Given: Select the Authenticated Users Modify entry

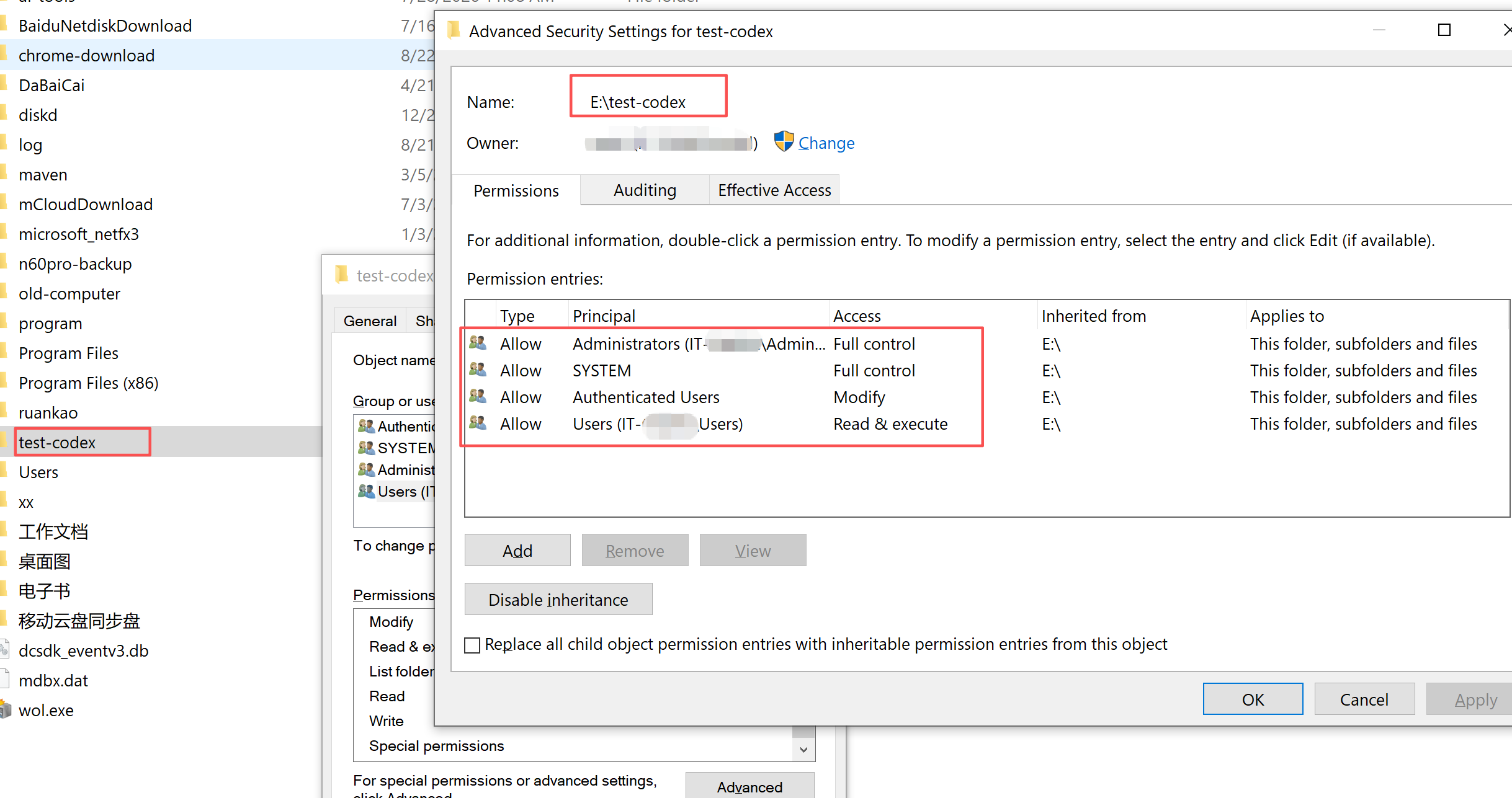Looking at the screenshot, I should tap(987, 397).
